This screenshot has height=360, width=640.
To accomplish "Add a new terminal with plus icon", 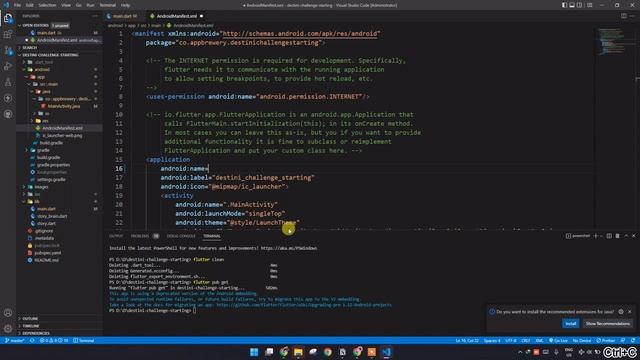I will click(596, 236).
